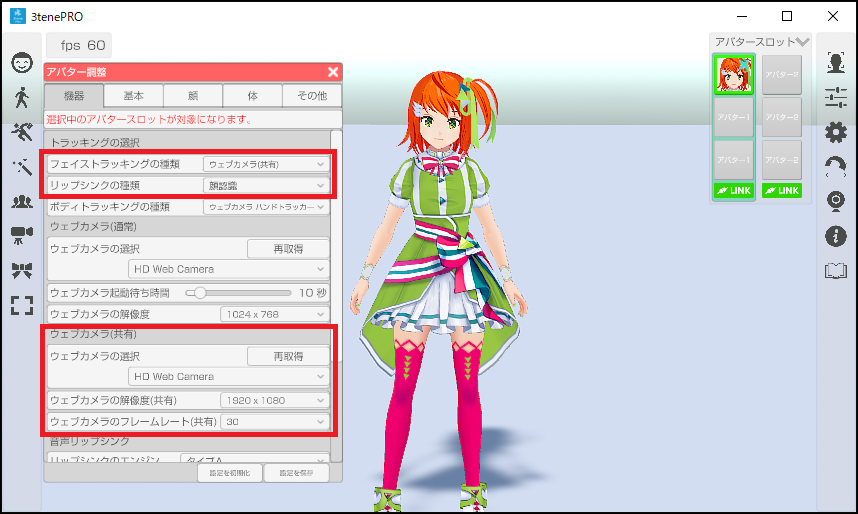Screen dimensions: 858x514
Task: Open HD Web Camera dropdown under ウェブカメラ(共有)
Action: pos(229,377)
